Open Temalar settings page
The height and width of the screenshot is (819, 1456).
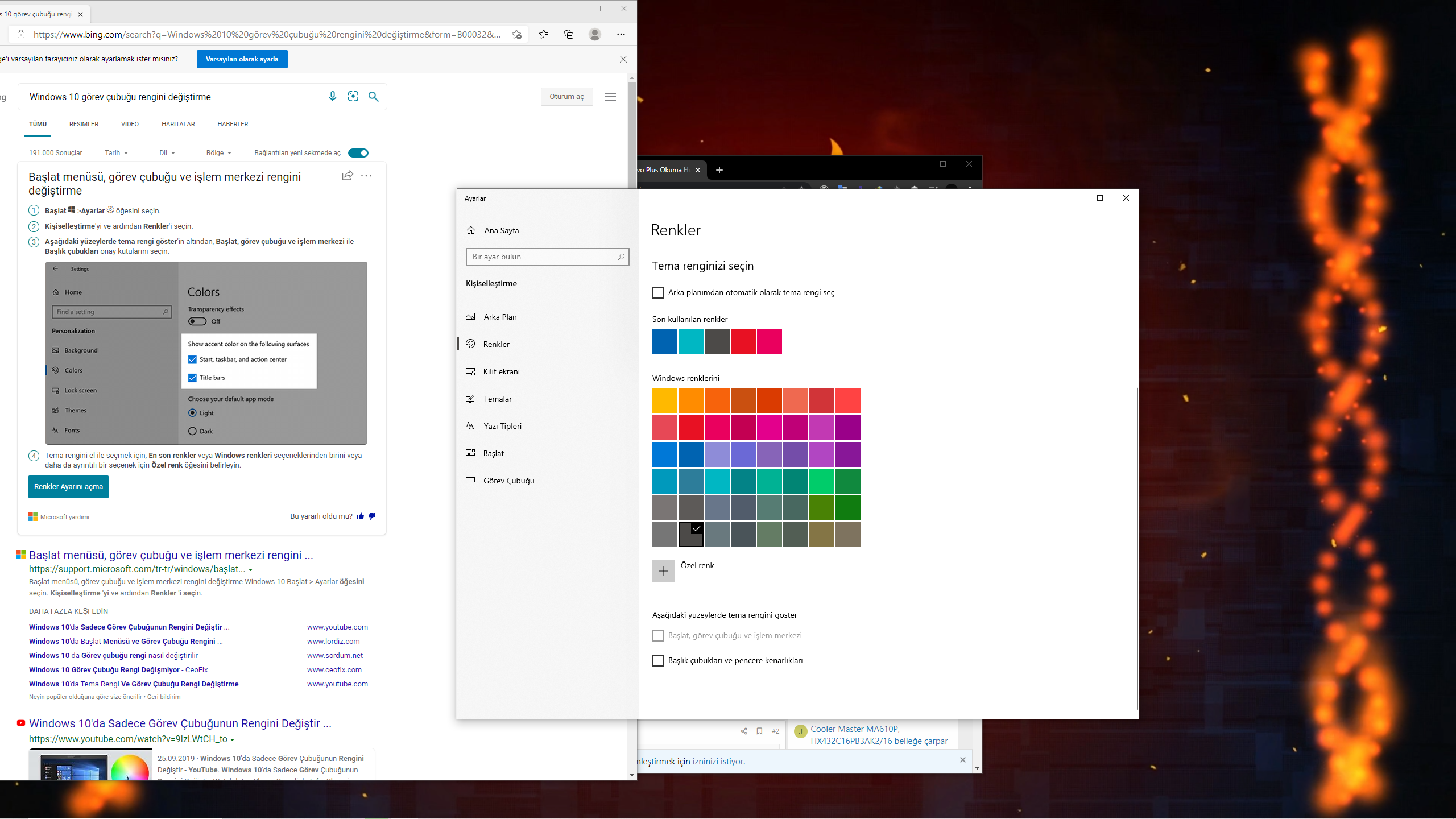click(x=547, y=399)
